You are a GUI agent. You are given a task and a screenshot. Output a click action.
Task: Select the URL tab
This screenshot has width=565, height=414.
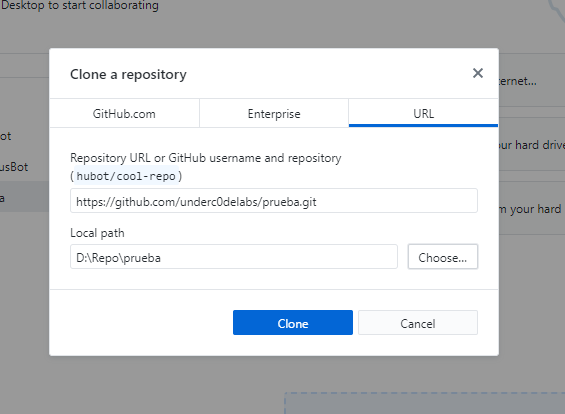[x=423, y=113]
